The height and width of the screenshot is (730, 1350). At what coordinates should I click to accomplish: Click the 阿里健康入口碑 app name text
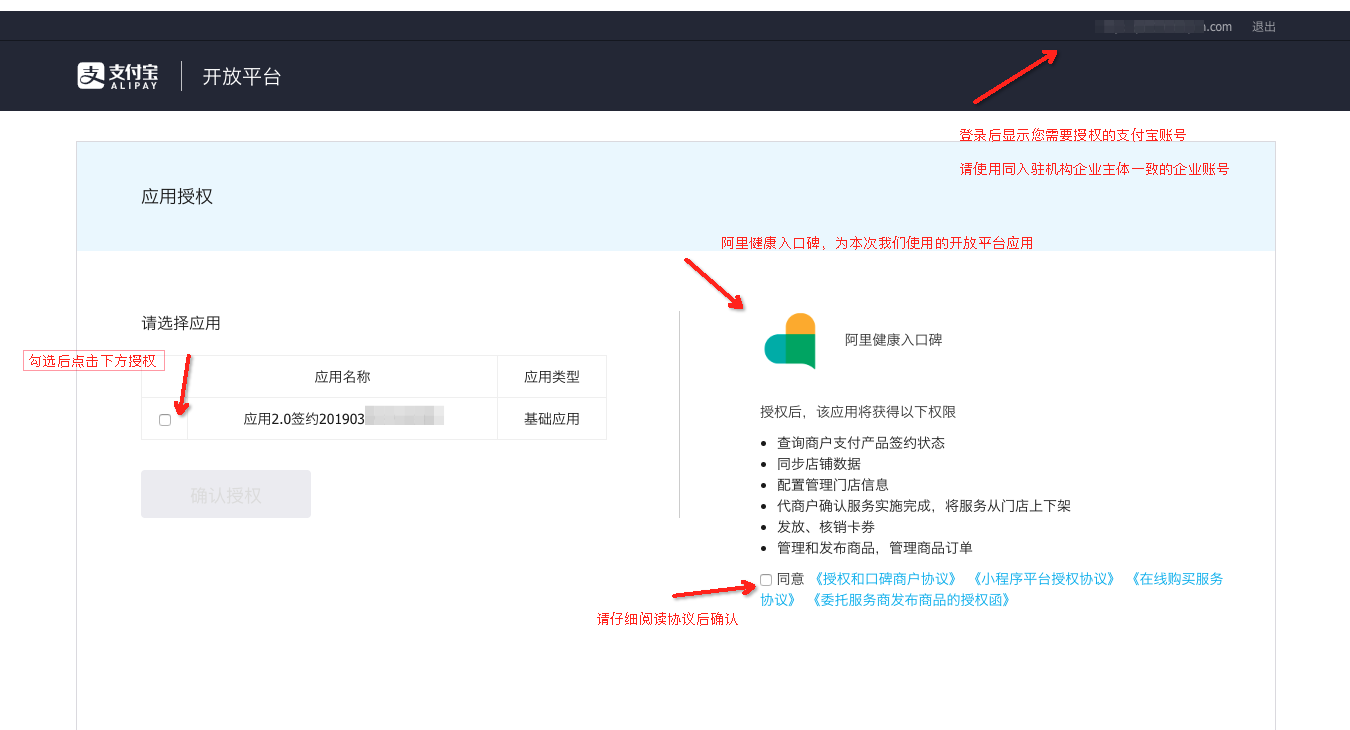[893, 340]
